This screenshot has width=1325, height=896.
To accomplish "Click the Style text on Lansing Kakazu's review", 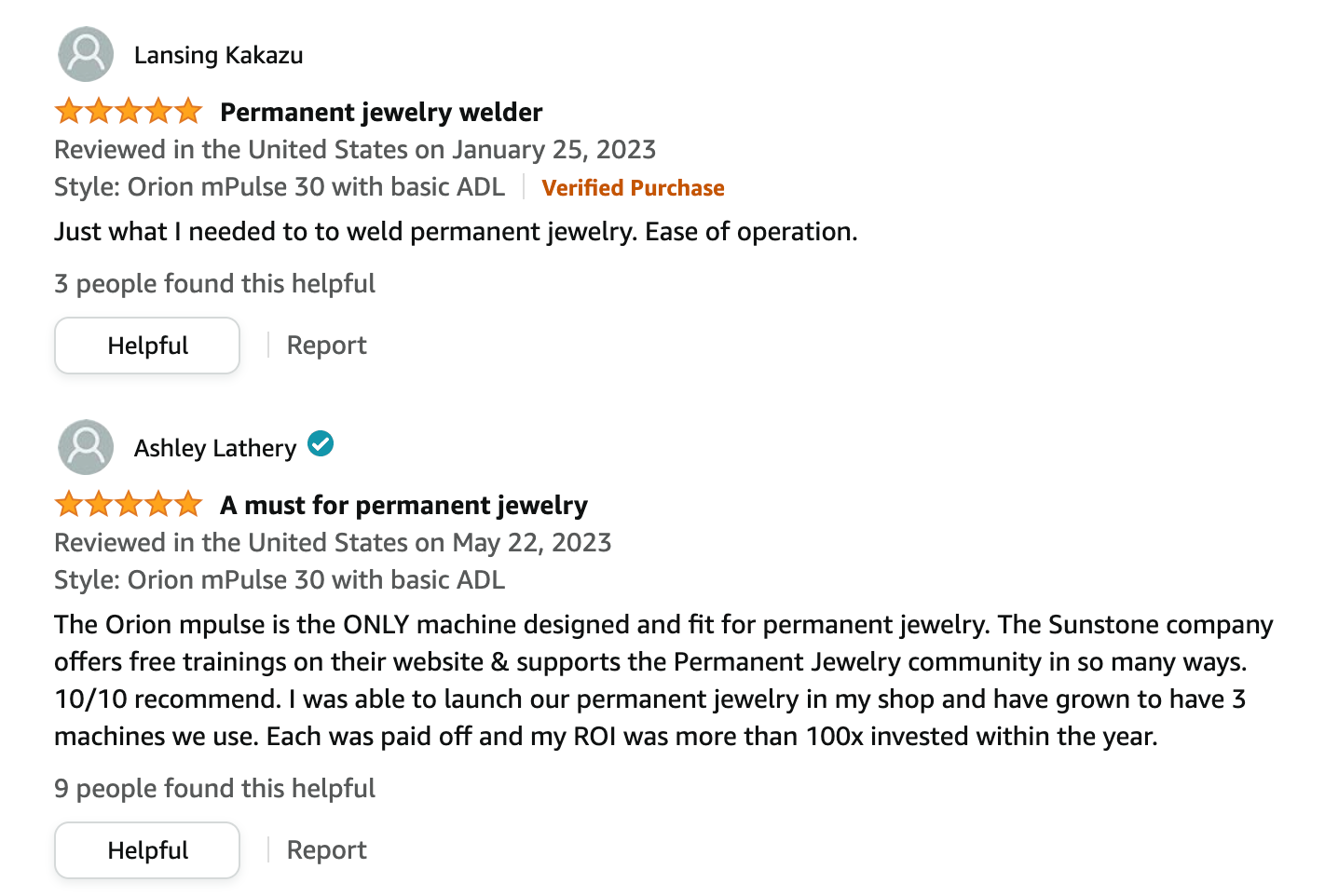I will (x=280, y=187).
